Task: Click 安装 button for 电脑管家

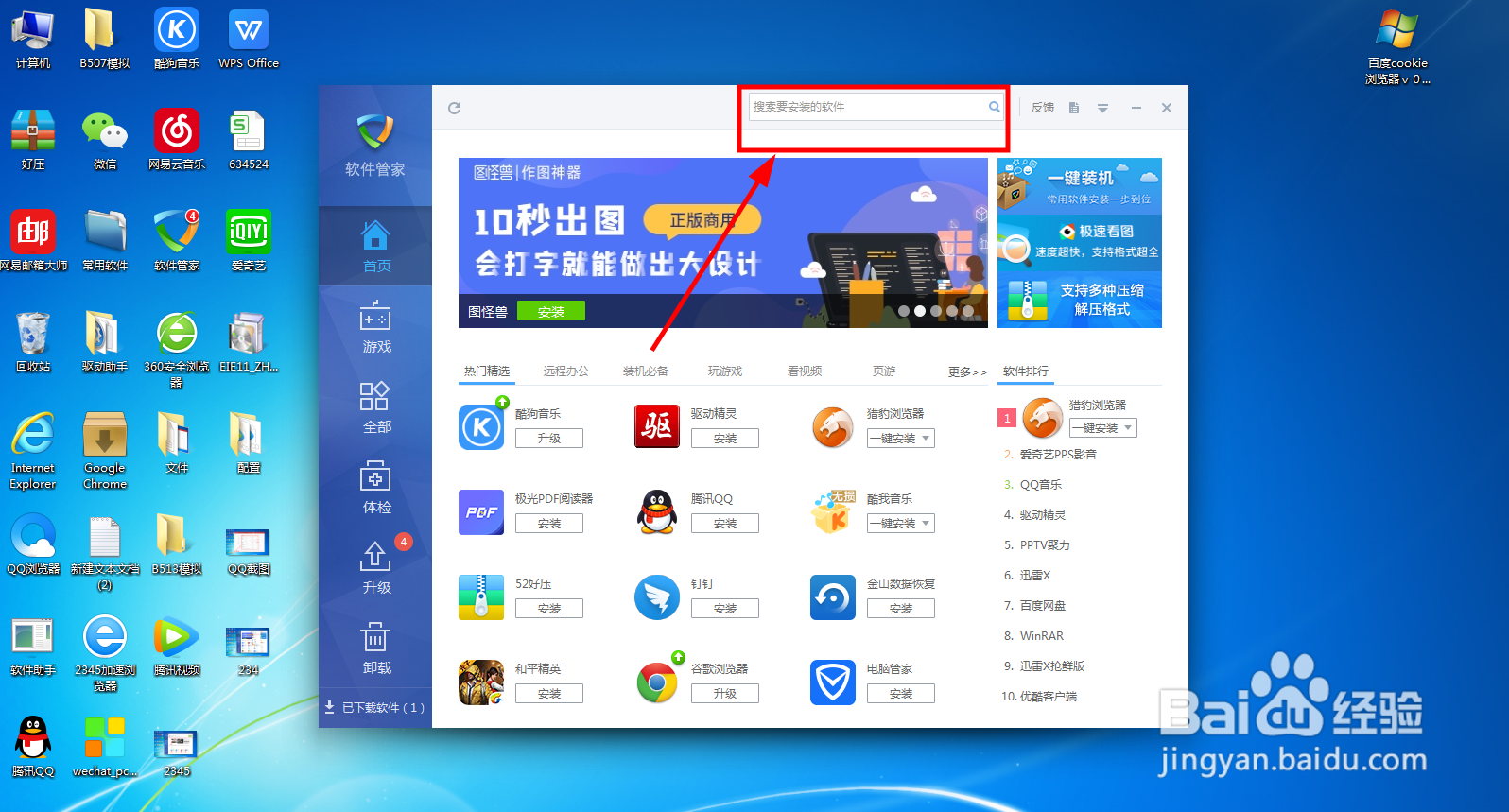Action: [x=901, y=694]
